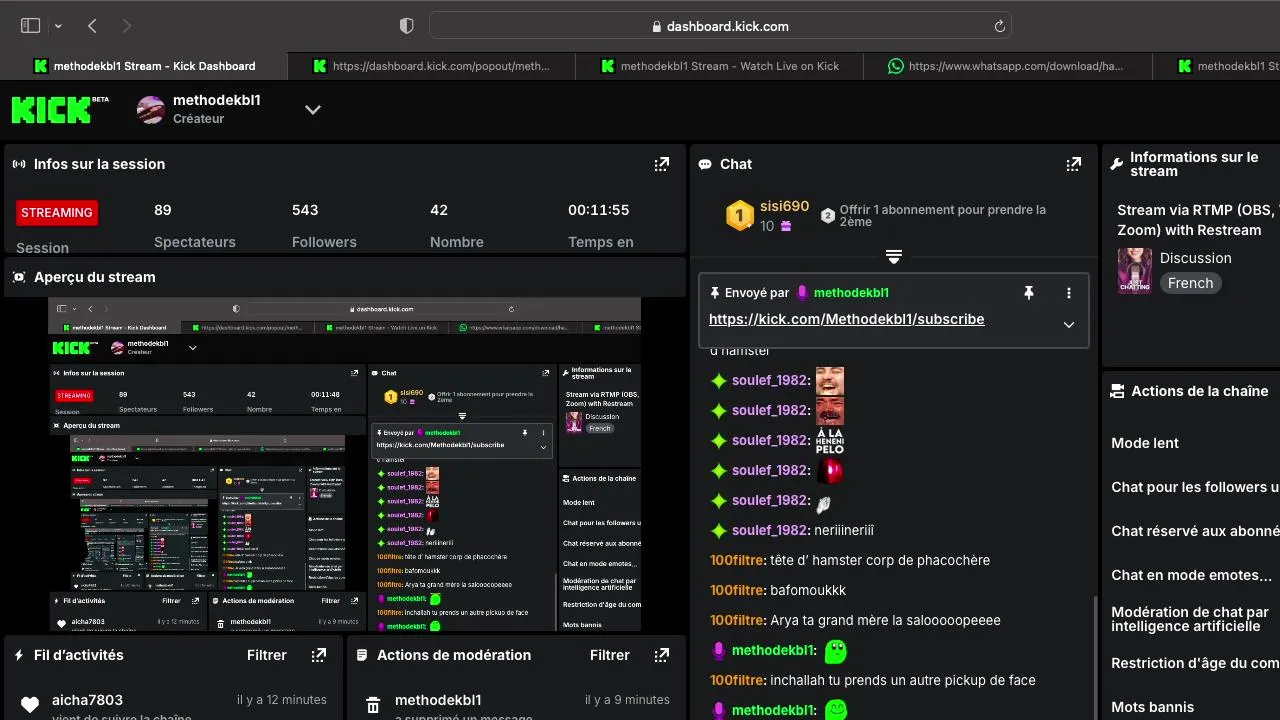
Task: Open the pinned message three-dot menu
Action: (1069, 293)
